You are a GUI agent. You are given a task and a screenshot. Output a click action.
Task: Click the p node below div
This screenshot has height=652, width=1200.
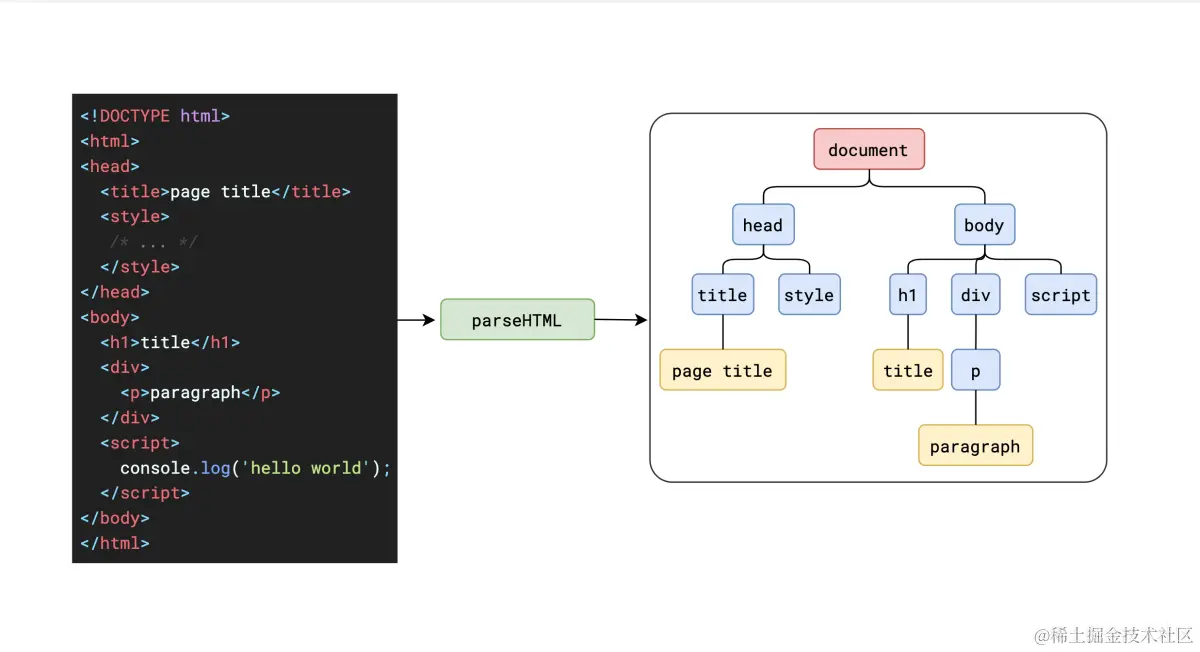coord(975,370)
